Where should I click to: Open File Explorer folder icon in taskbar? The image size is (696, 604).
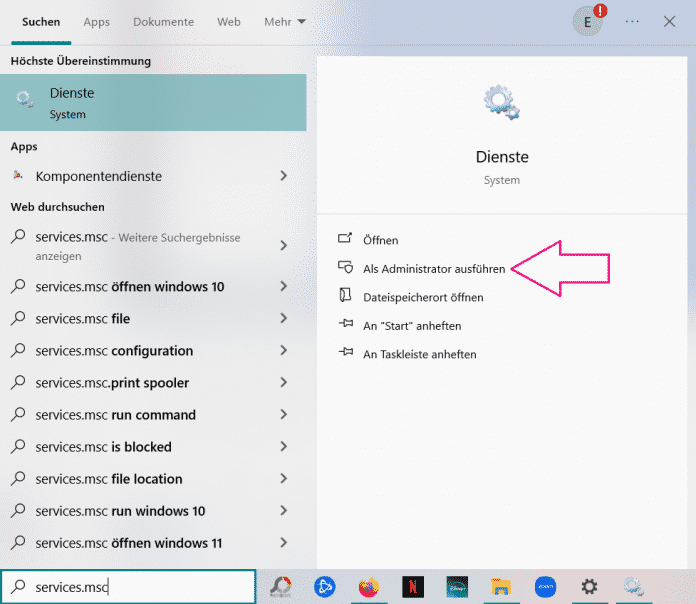pyautogui.click(x=501, y=586)
